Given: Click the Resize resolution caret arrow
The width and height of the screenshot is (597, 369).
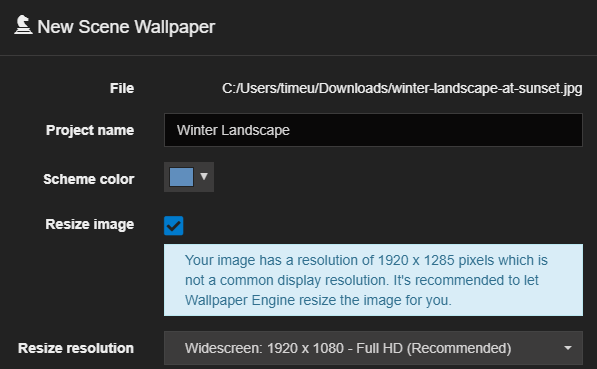Looking at the screenshot, I should coord(568,348).
